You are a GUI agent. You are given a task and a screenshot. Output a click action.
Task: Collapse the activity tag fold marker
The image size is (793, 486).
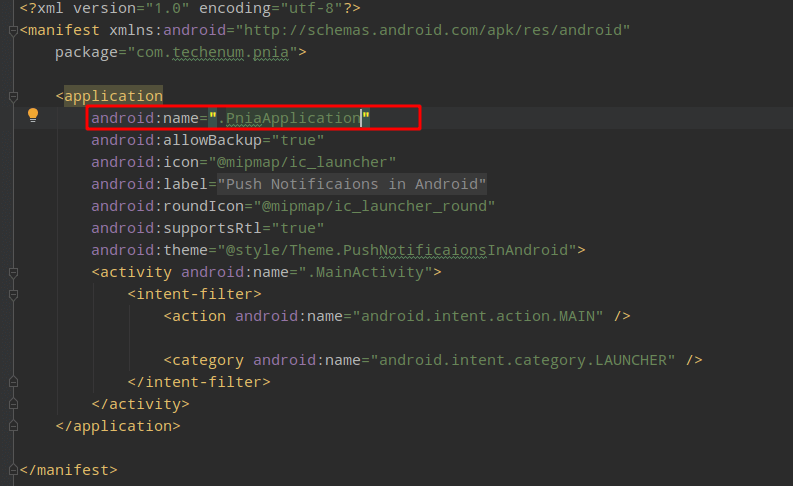14,273
